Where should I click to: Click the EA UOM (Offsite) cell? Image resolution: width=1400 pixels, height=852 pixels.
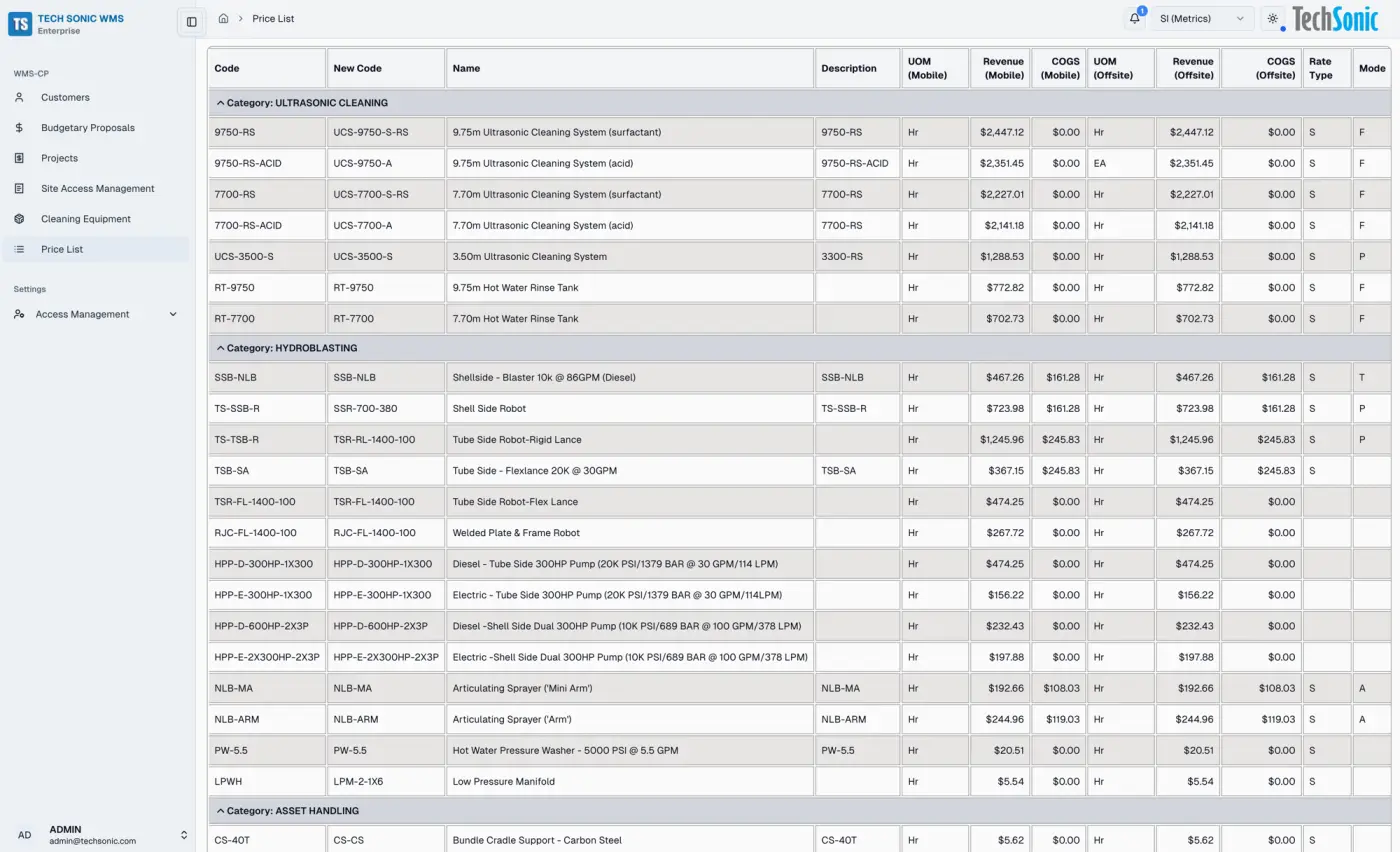point(1121,163)
